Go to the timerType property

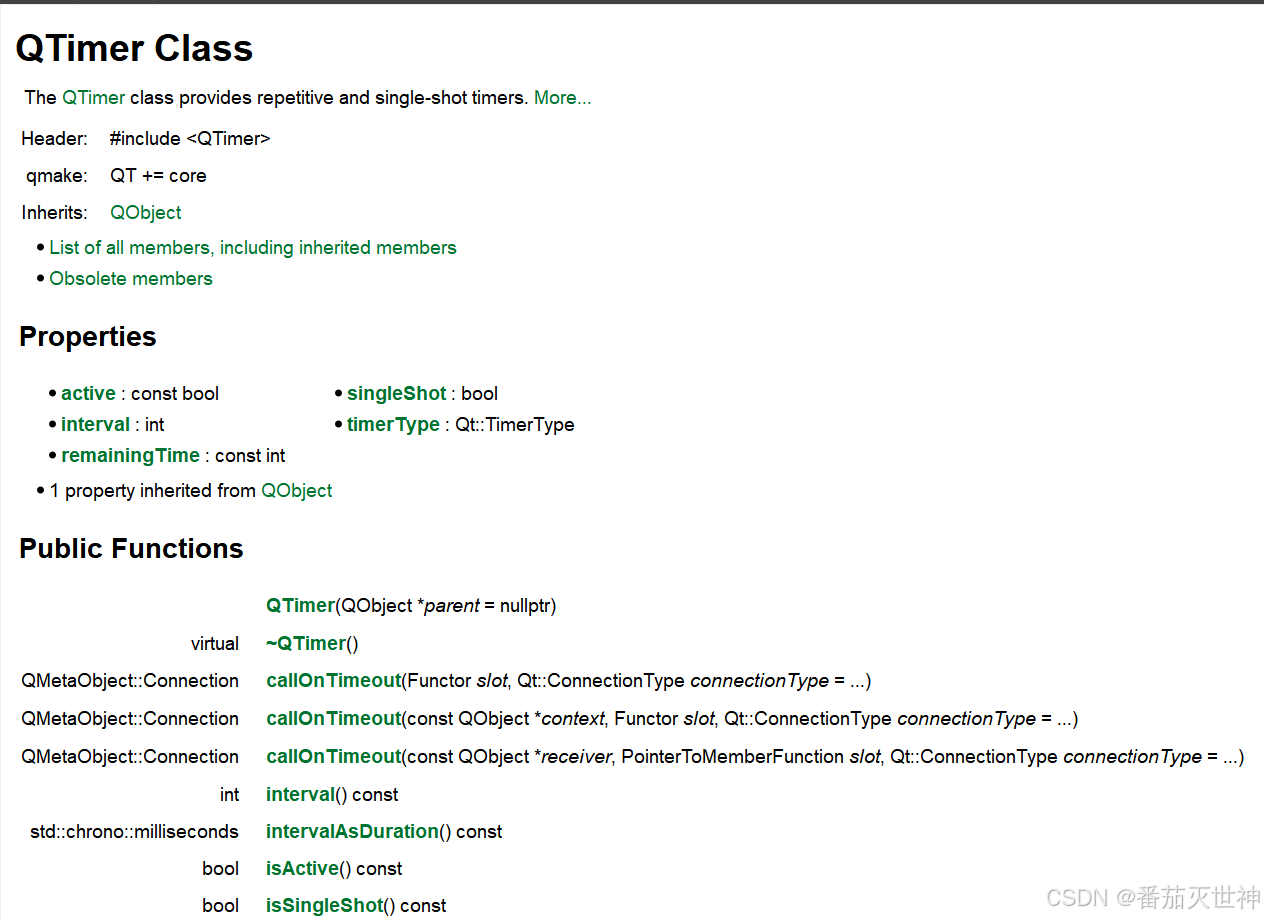(x=393, y=425)
